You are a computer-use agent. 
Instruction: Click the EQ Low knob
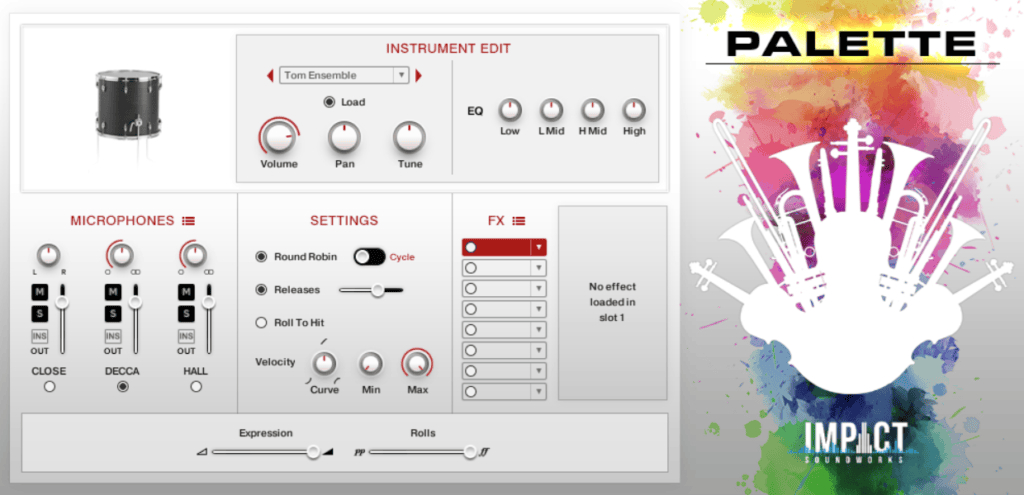coord(510,109)
